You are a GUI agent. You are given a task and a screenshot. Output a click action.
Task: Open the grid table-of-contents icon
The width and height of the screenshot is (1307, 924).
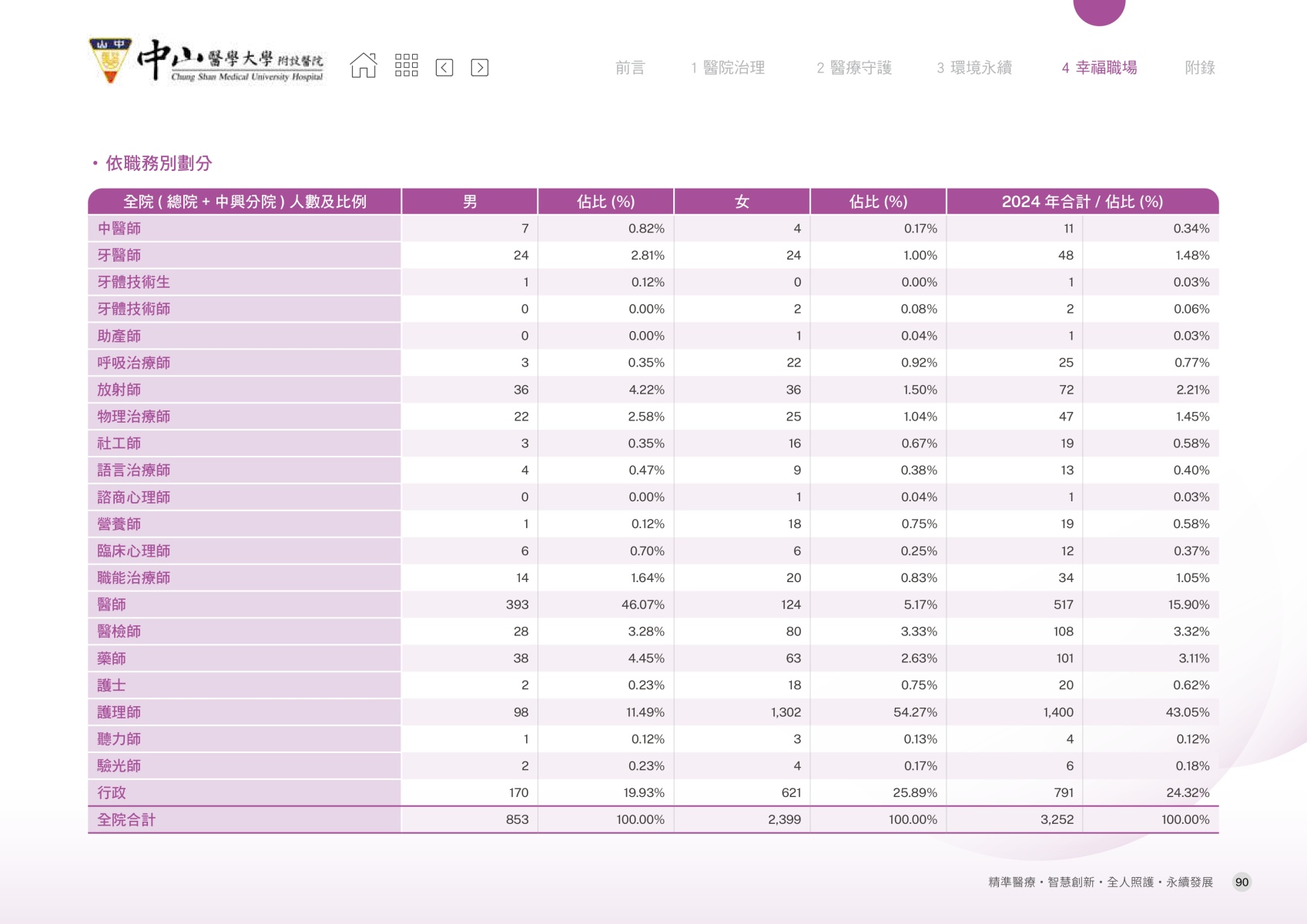click(x=406, y=66)
